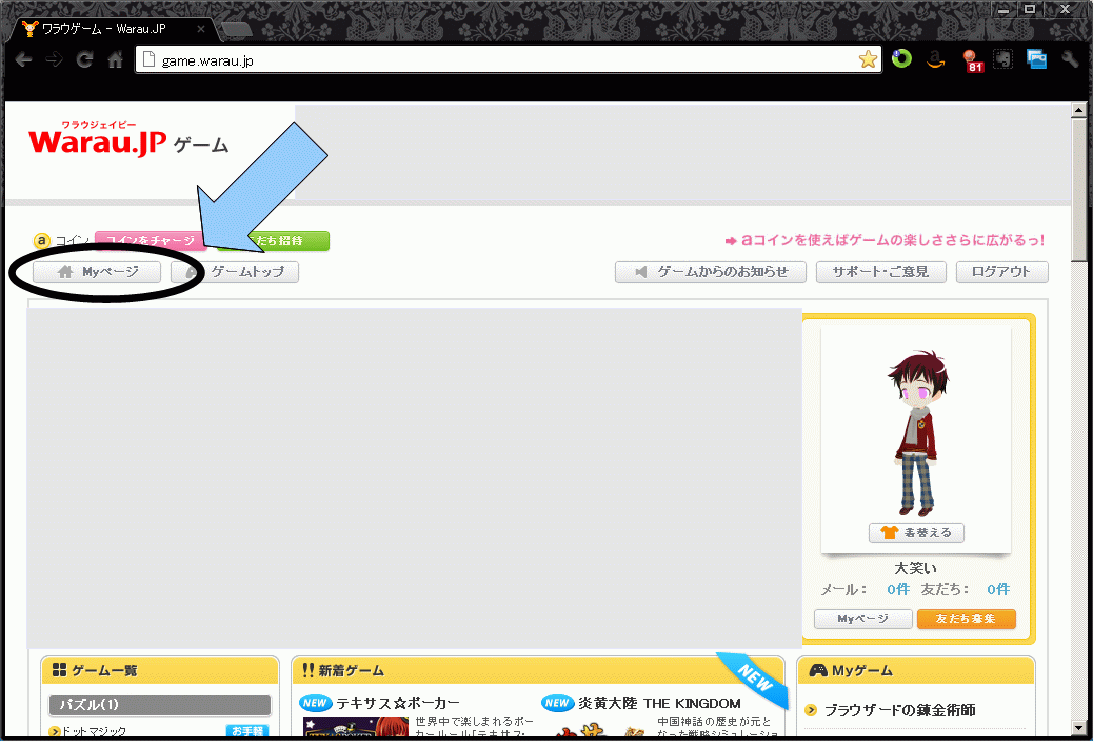Open the Amazon extension icon
Image resolution: width=1094 pixels, height=742 pixels.
[x=936, y=60]
